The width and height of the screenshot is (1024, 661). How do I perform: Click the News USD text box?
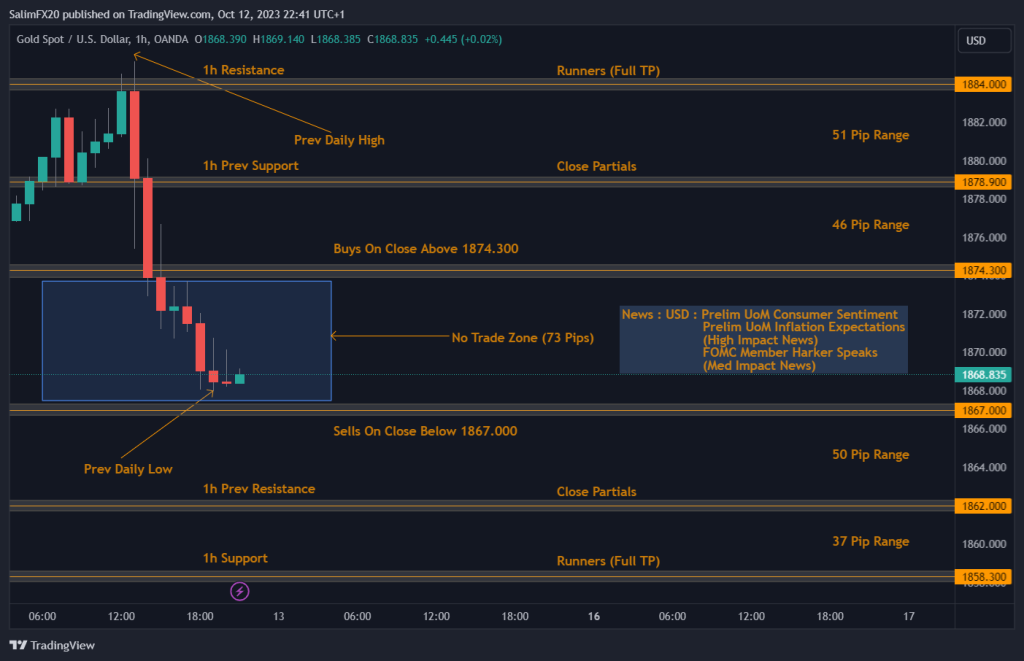point(763,340)
